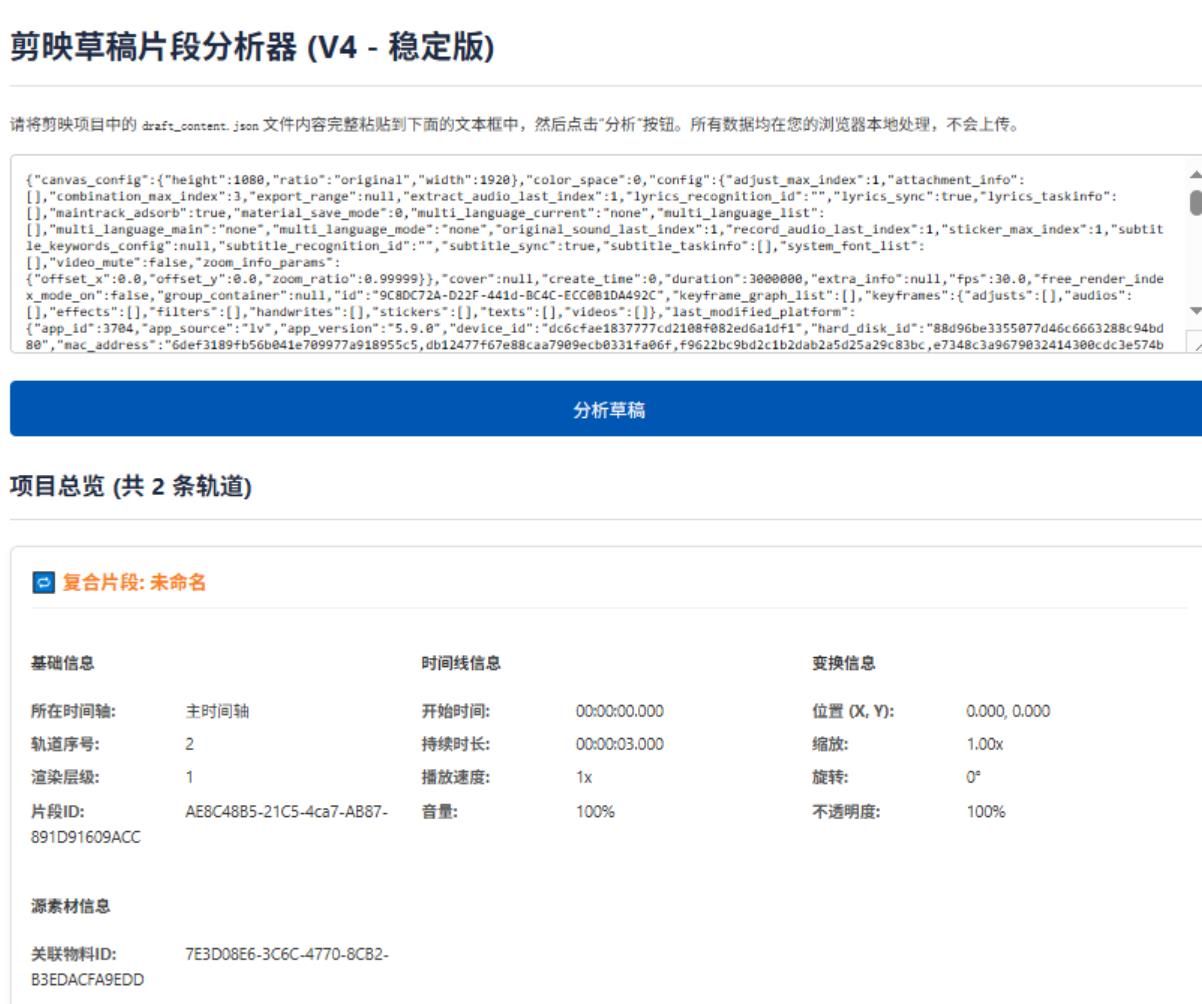Click the 旋转 label

830,776
